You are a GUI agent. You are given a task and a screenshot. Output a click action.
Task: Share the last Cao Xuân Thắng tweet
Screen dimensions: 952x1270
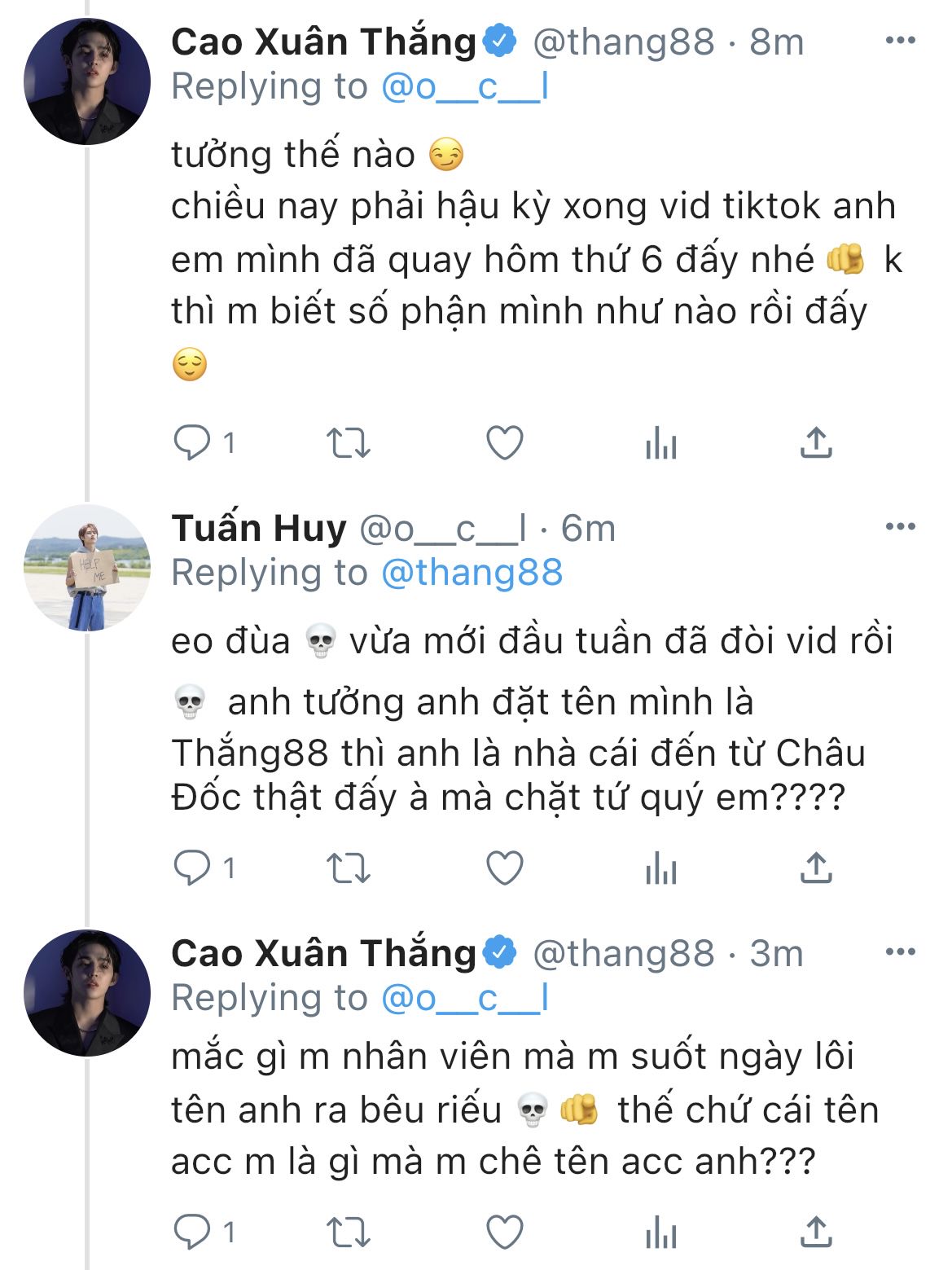(816, 1233)
